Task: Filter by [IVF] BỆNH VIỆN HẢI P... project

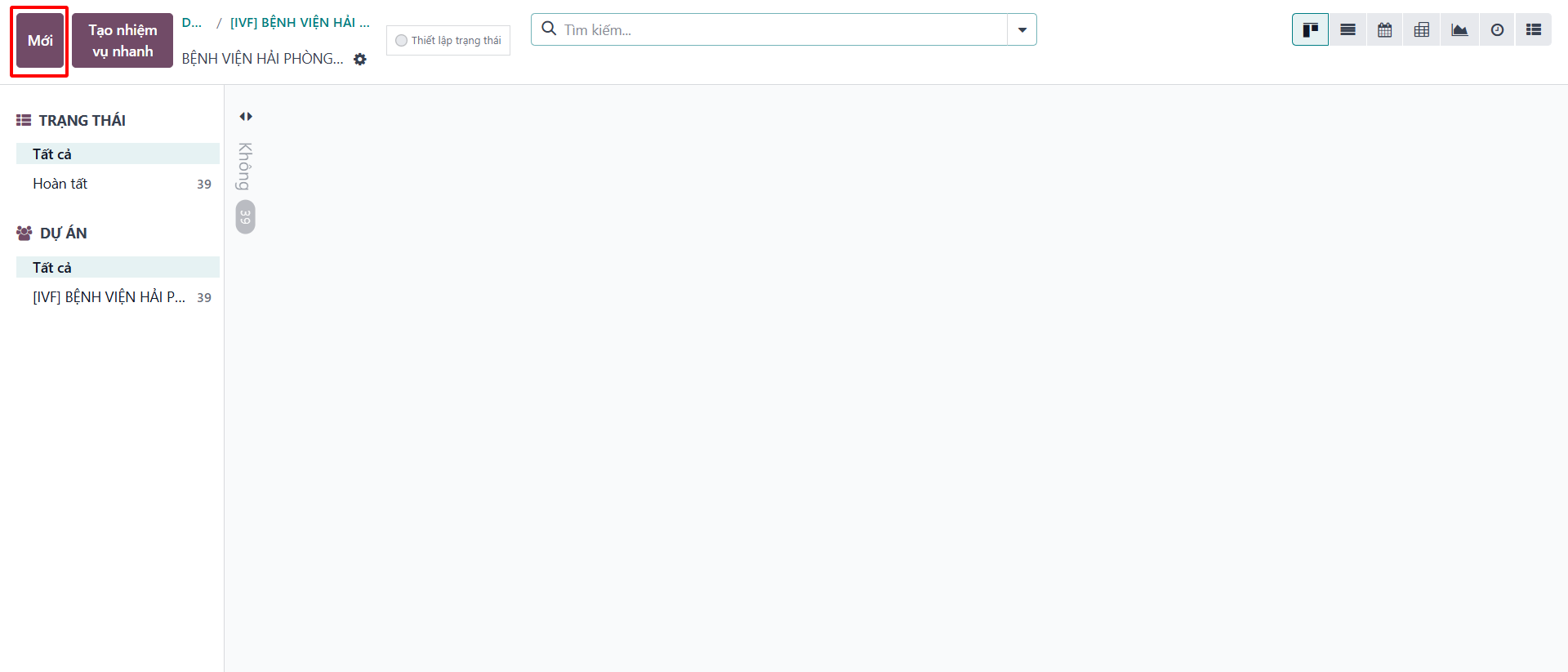Action: click(x=118, y=297)
